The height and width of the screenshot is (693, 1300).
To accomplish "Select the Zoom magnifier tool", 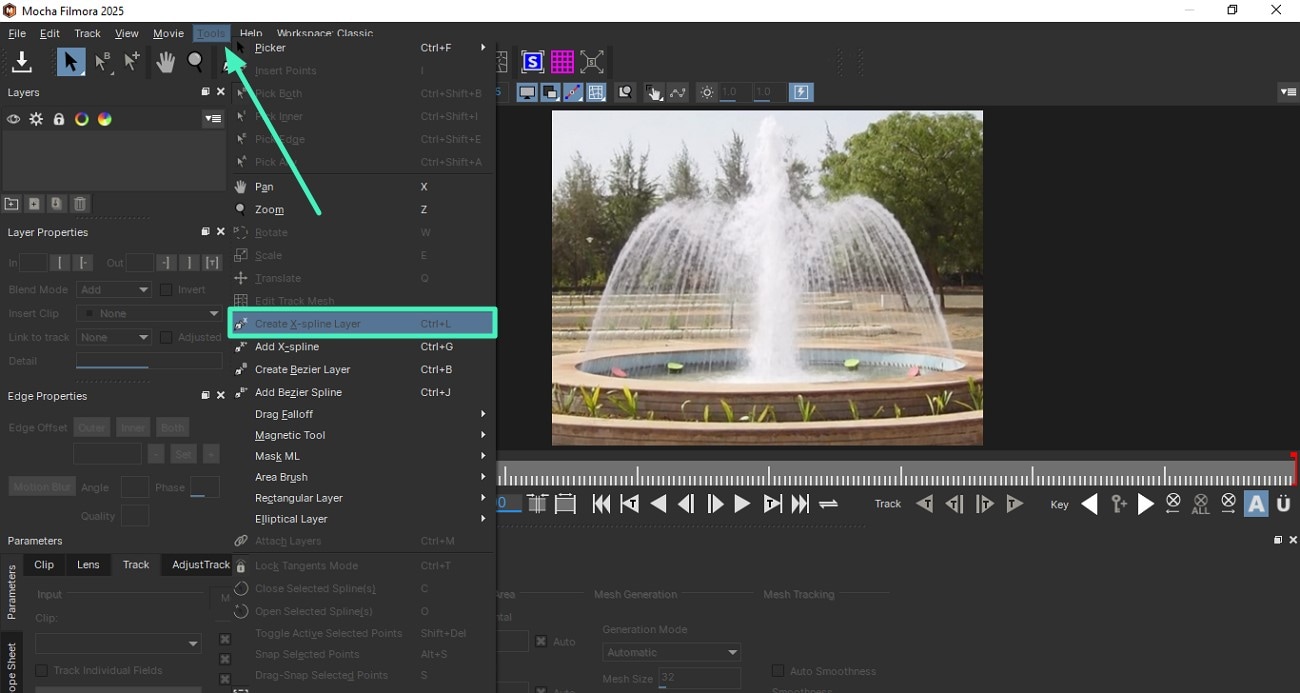I will coord(196,61).
